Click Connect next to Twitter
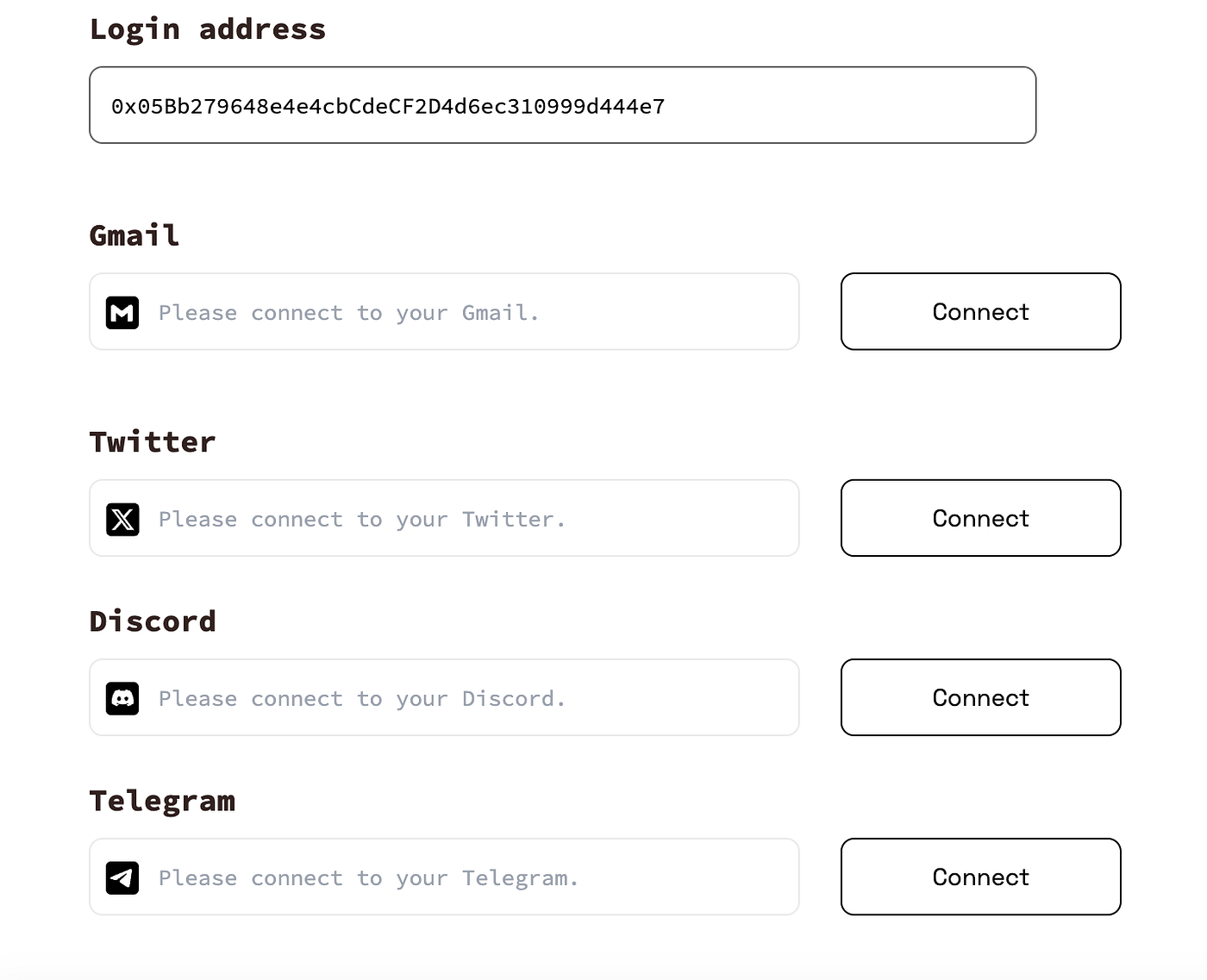This screenshot has height=980, width=1207. [x=979, y=518]
